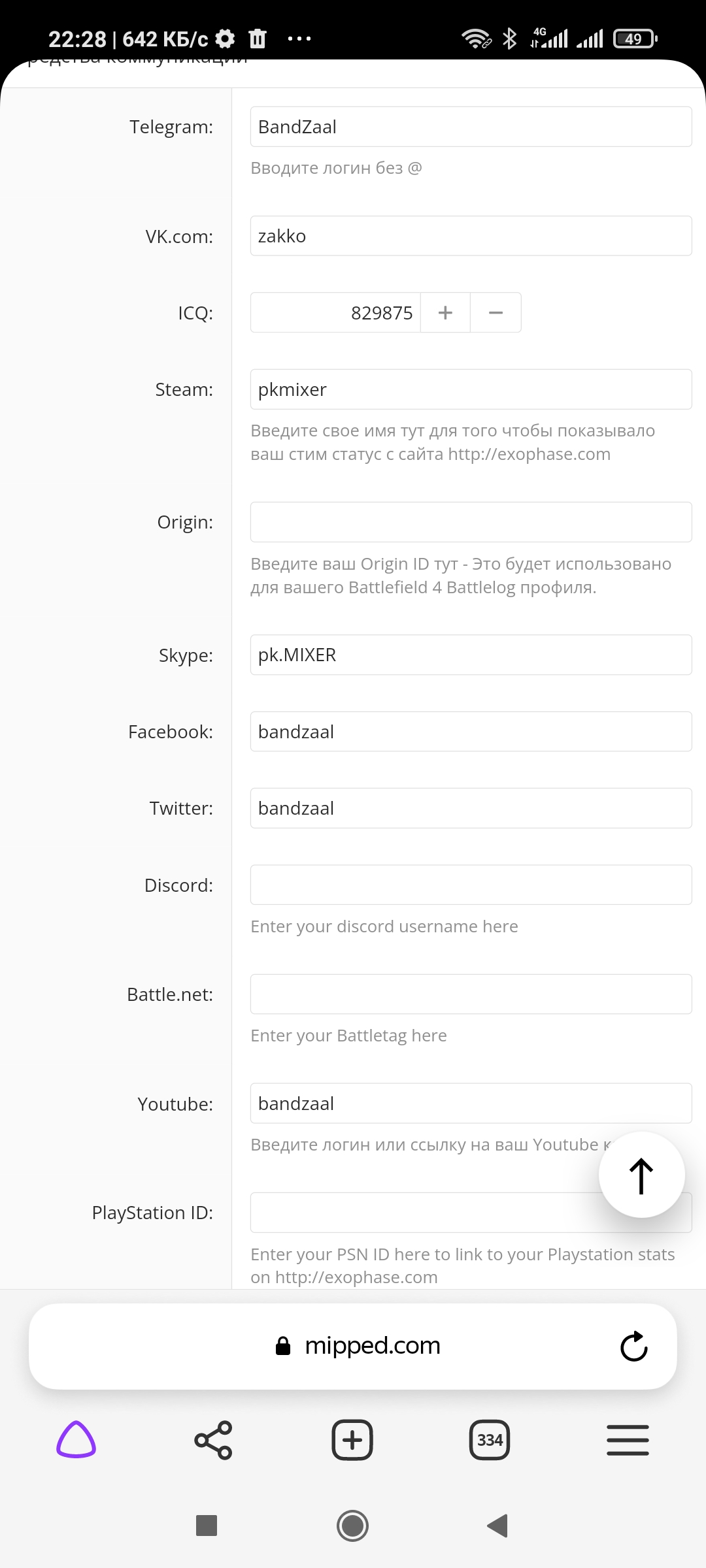Add a new tab with plus icon
This screenshot has height=1568, width=706.
tap(352, 1440)
